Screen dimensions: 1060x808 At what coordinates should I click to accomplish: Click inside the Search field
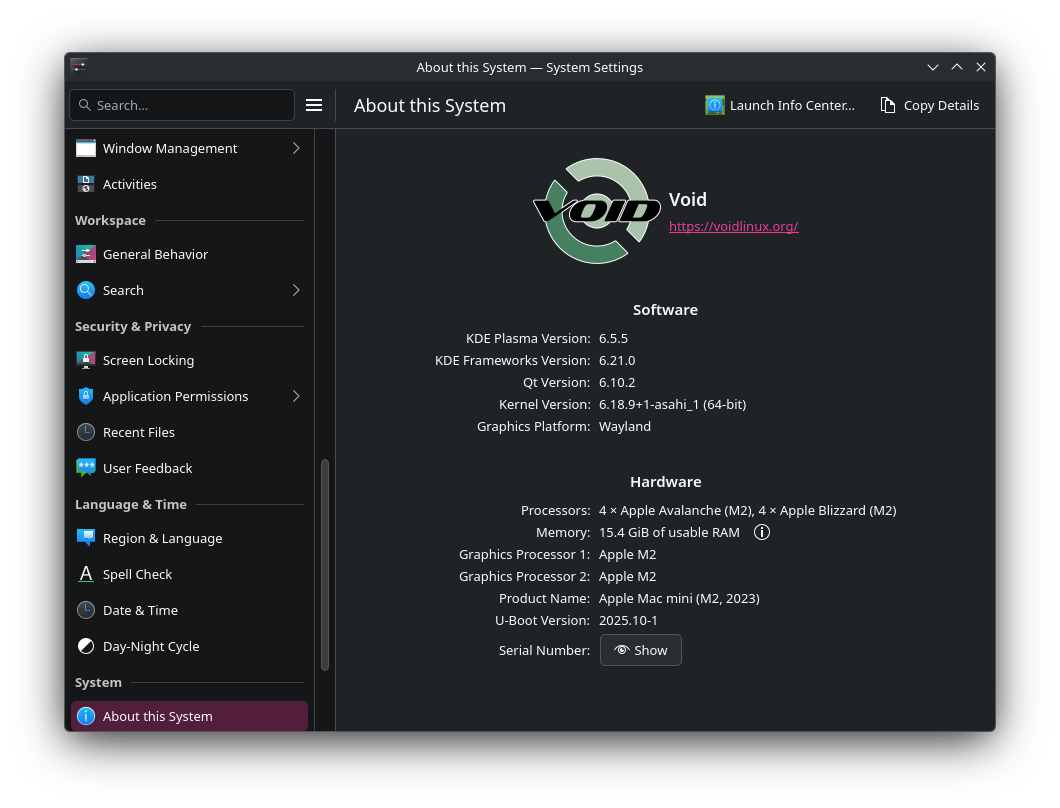coord(181,104)
